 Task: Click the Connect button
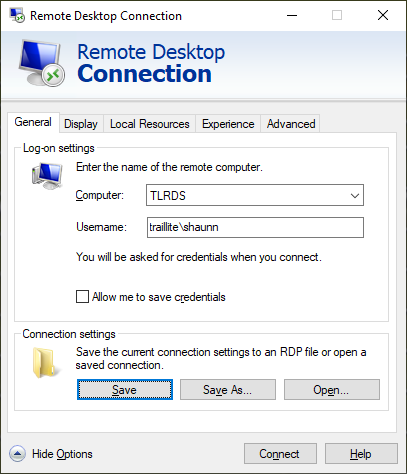[280, 454]
